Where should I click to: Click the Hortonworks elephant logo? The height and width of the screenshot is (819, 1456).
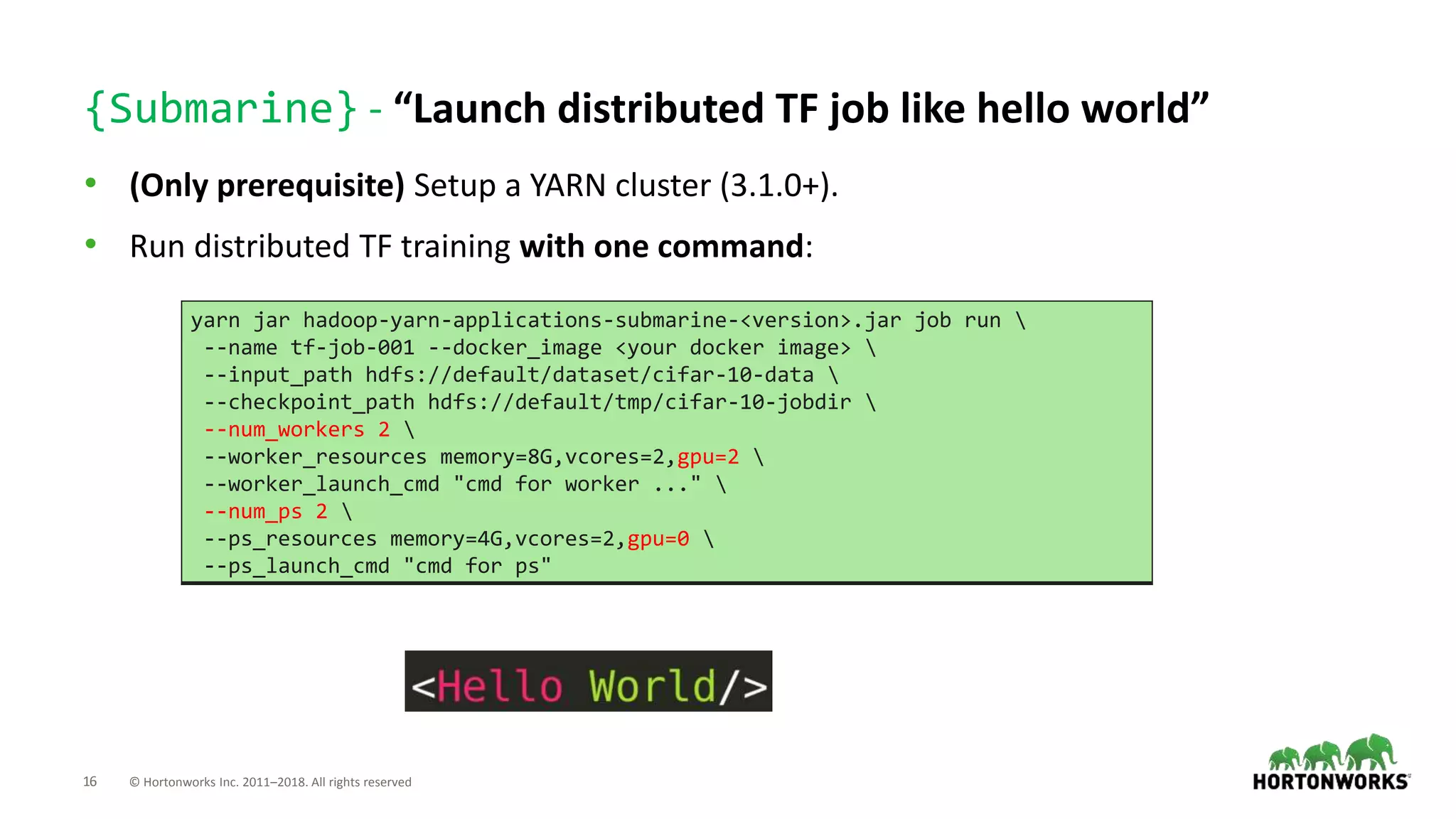pyautogui.click(x=1331, y=762)
